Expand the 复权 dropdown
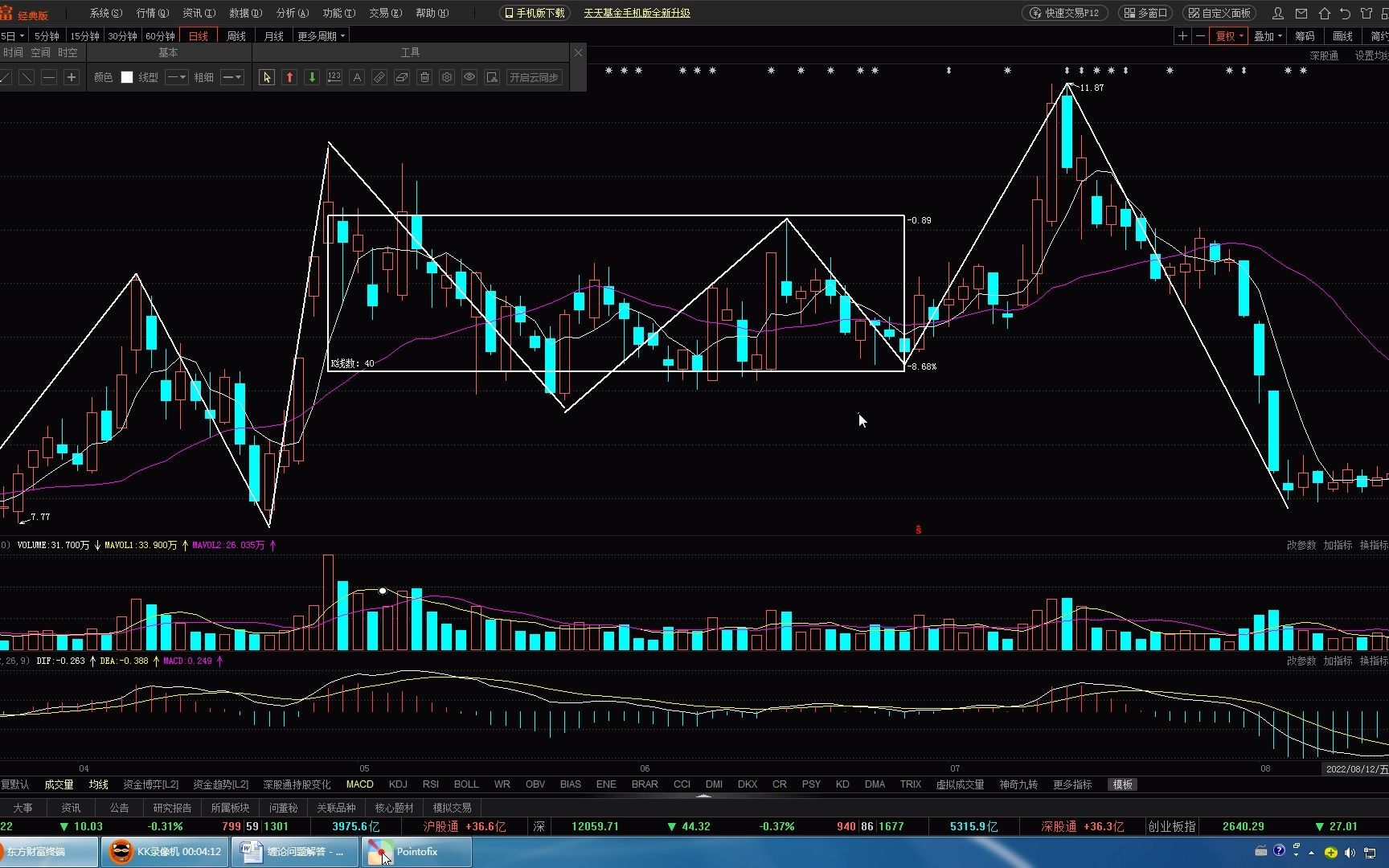The image size is (1389, 868). point(1229,36)
